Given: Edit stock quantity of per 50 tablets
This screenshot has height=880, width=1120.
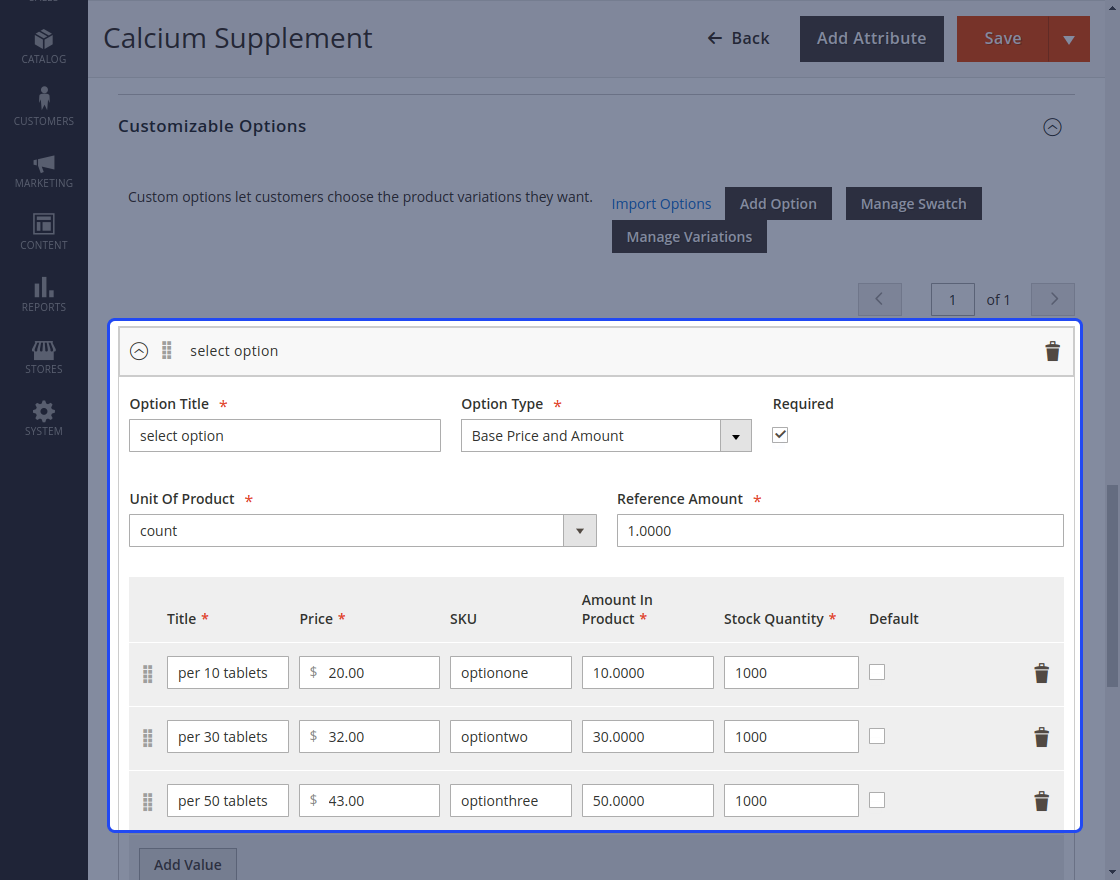Looking at the screenshot, I should click(791, 801).
